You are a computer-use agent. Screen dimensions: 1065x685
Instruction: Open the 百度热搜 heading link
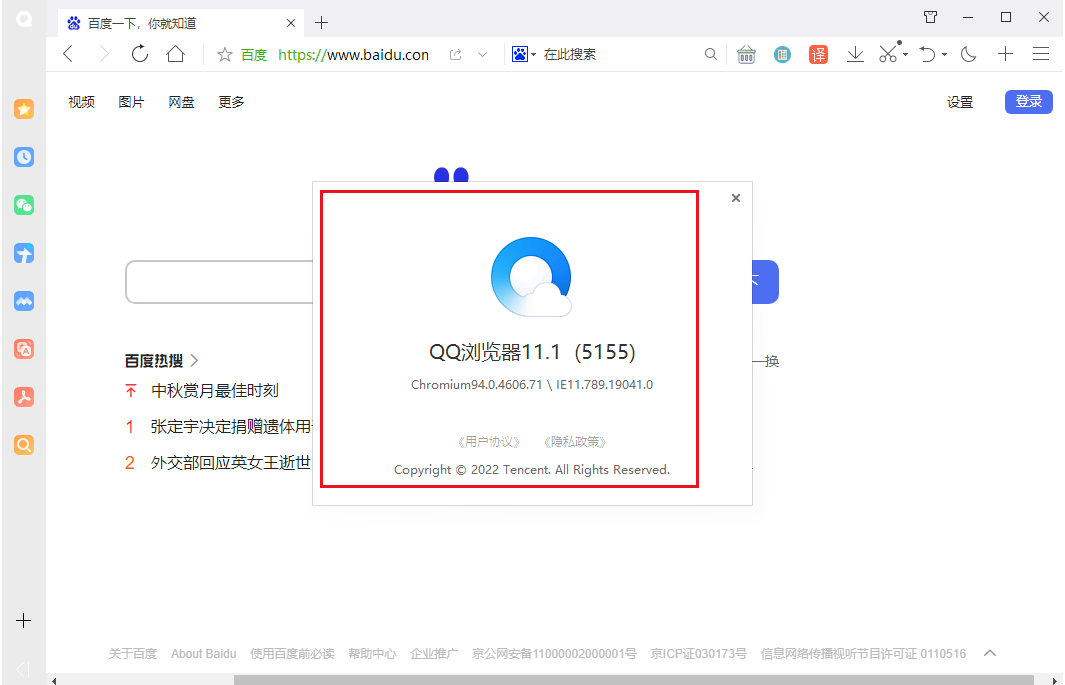click(x=161, y=360)
